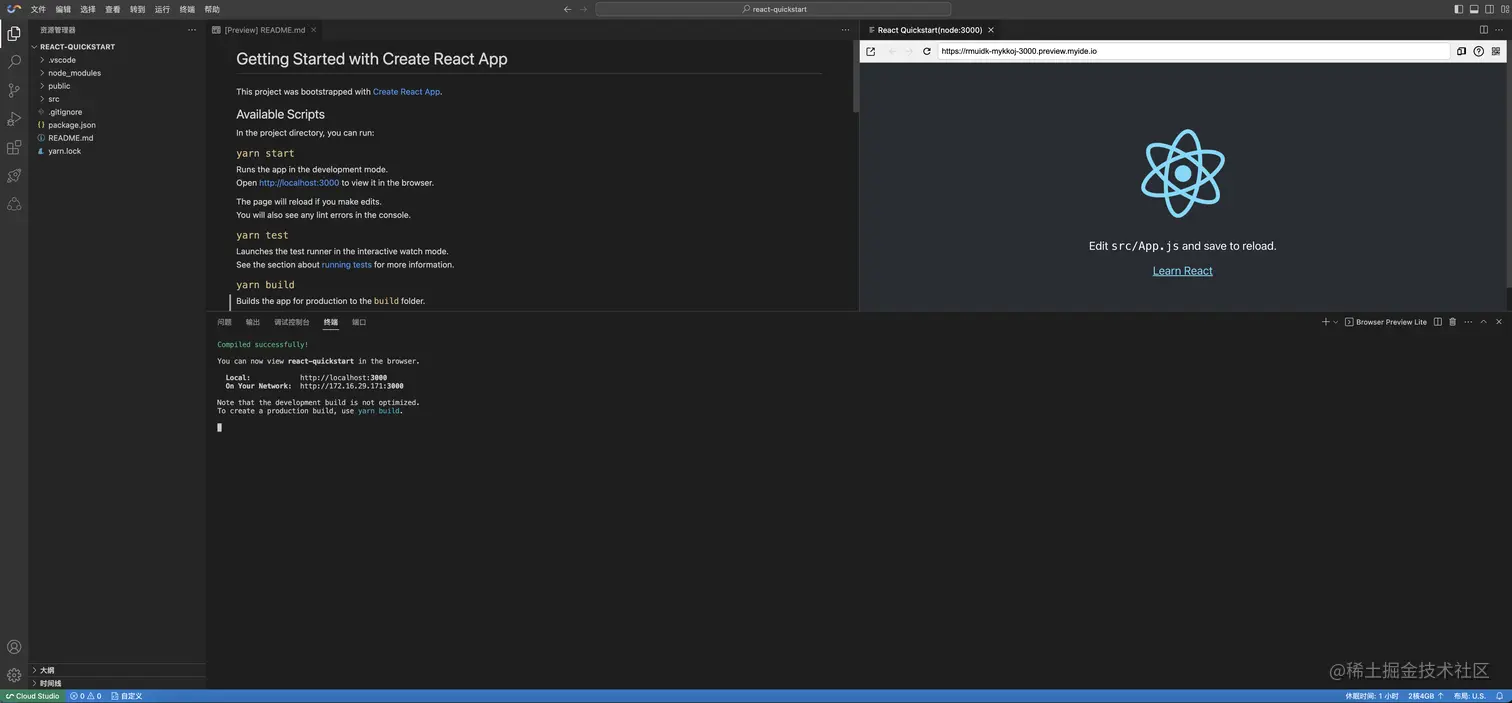Click the Explorer panel more-actions ellipsis
1512x703 pixels.
point(192,30)
